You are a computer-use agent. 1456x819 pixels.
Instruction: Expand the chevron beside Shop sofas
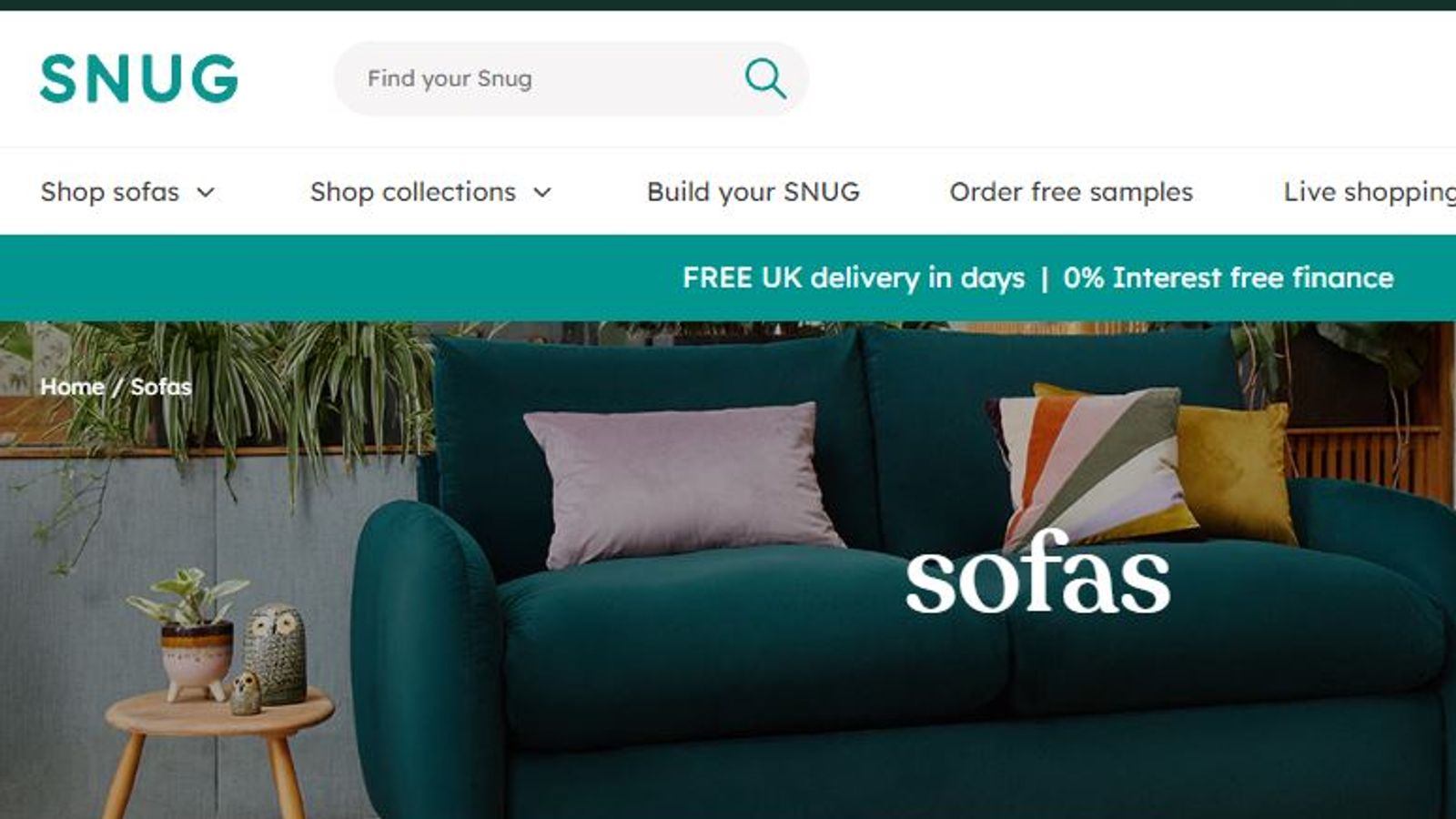(207, 192)
